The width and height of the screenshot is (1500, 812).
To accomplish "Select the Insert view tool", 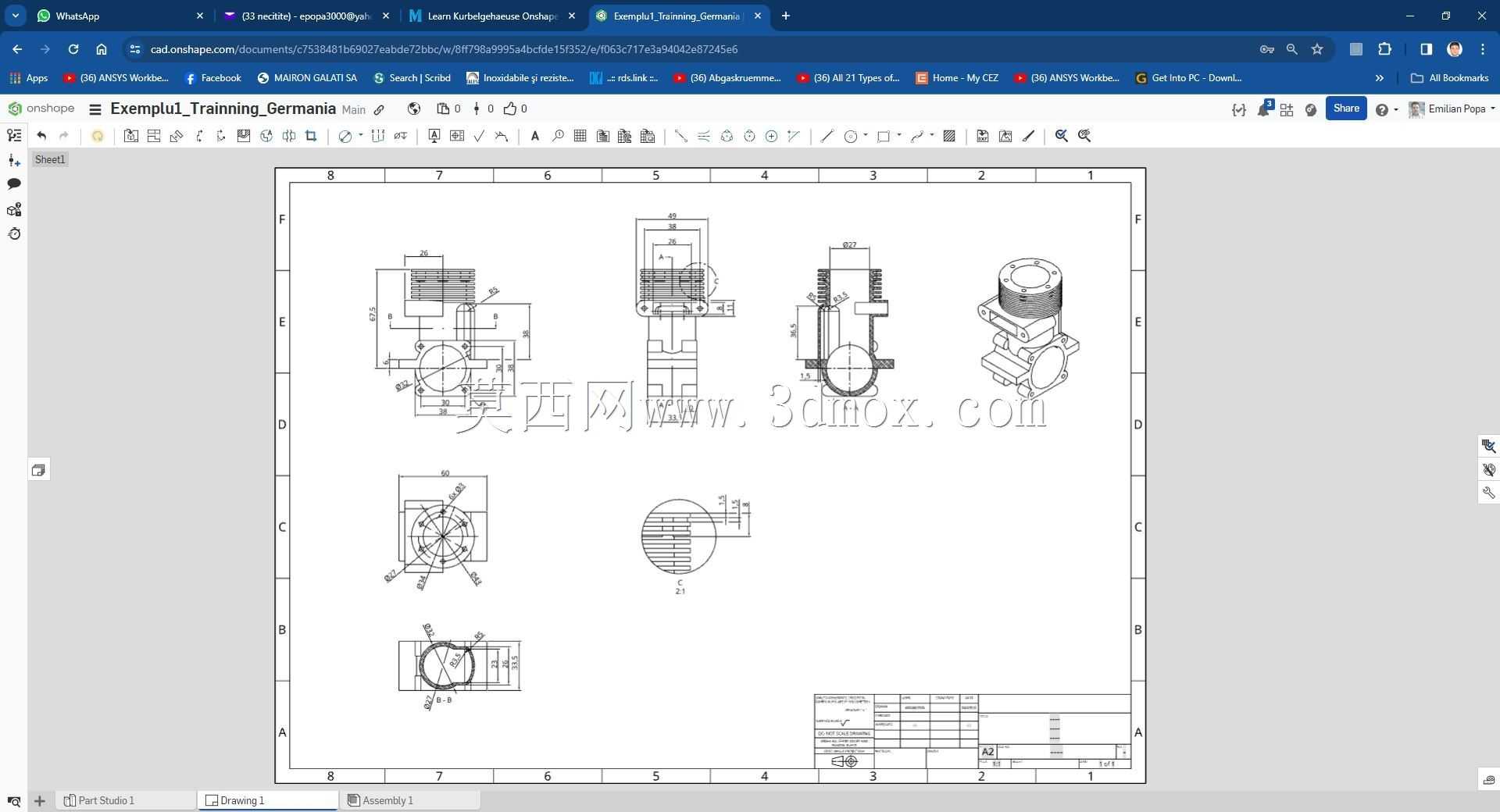I will (131, 136).
